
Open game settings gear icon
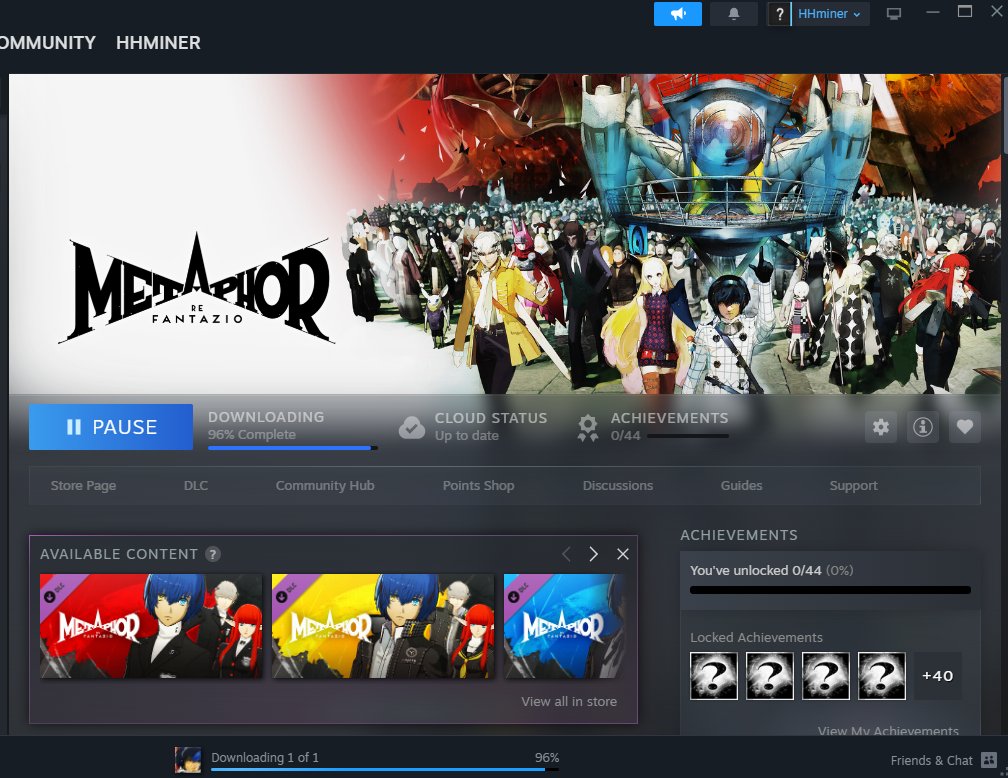[881, 427]
